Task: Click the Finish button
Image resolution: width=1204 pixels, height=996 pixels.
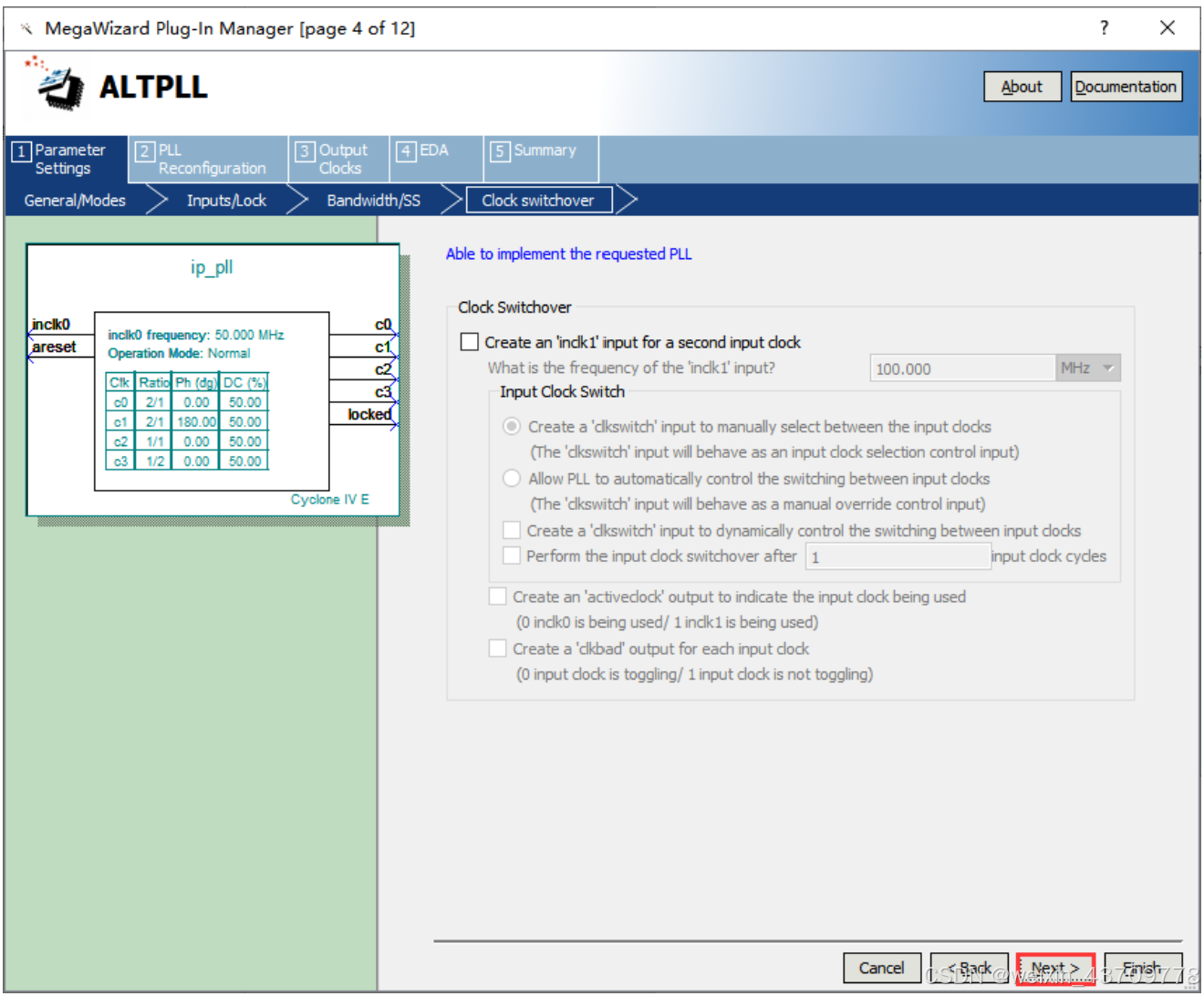Action: (1142, 968)
